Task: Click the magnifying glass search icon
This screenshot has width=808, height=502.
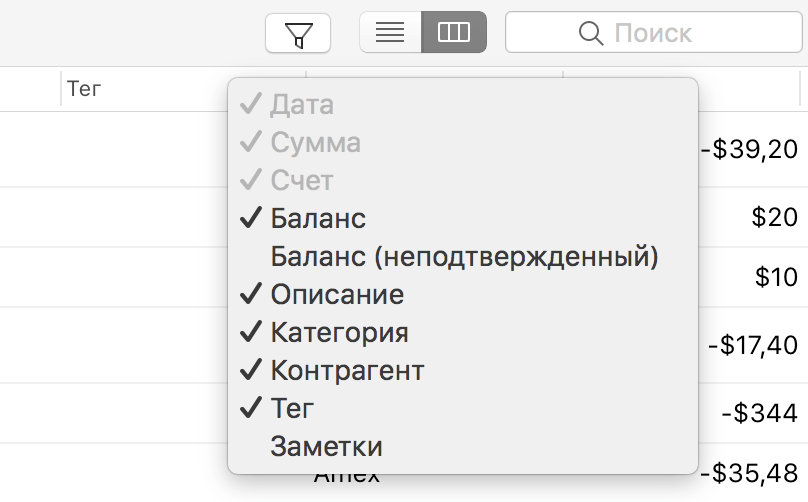Action: (x=591, y=33)
